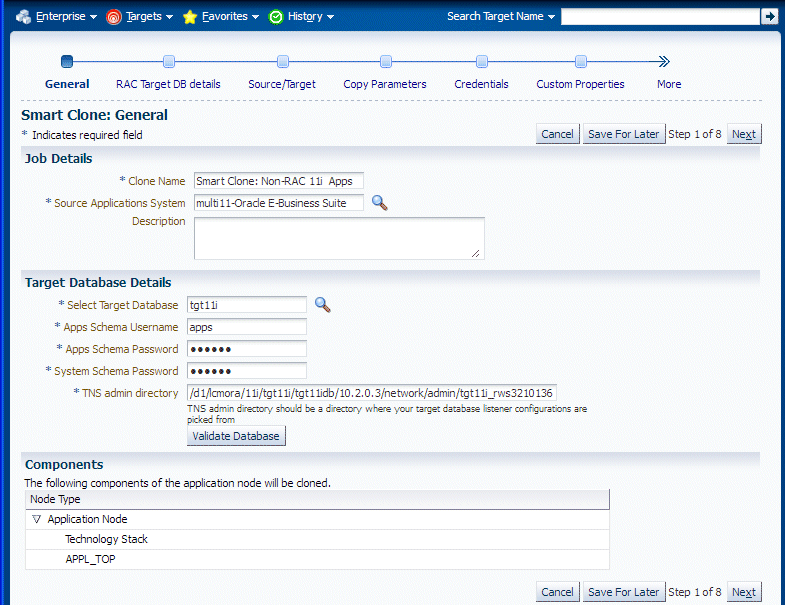Click the General step marker in train
Viewport: 786px width, 605px height.
tap(67, 62)
